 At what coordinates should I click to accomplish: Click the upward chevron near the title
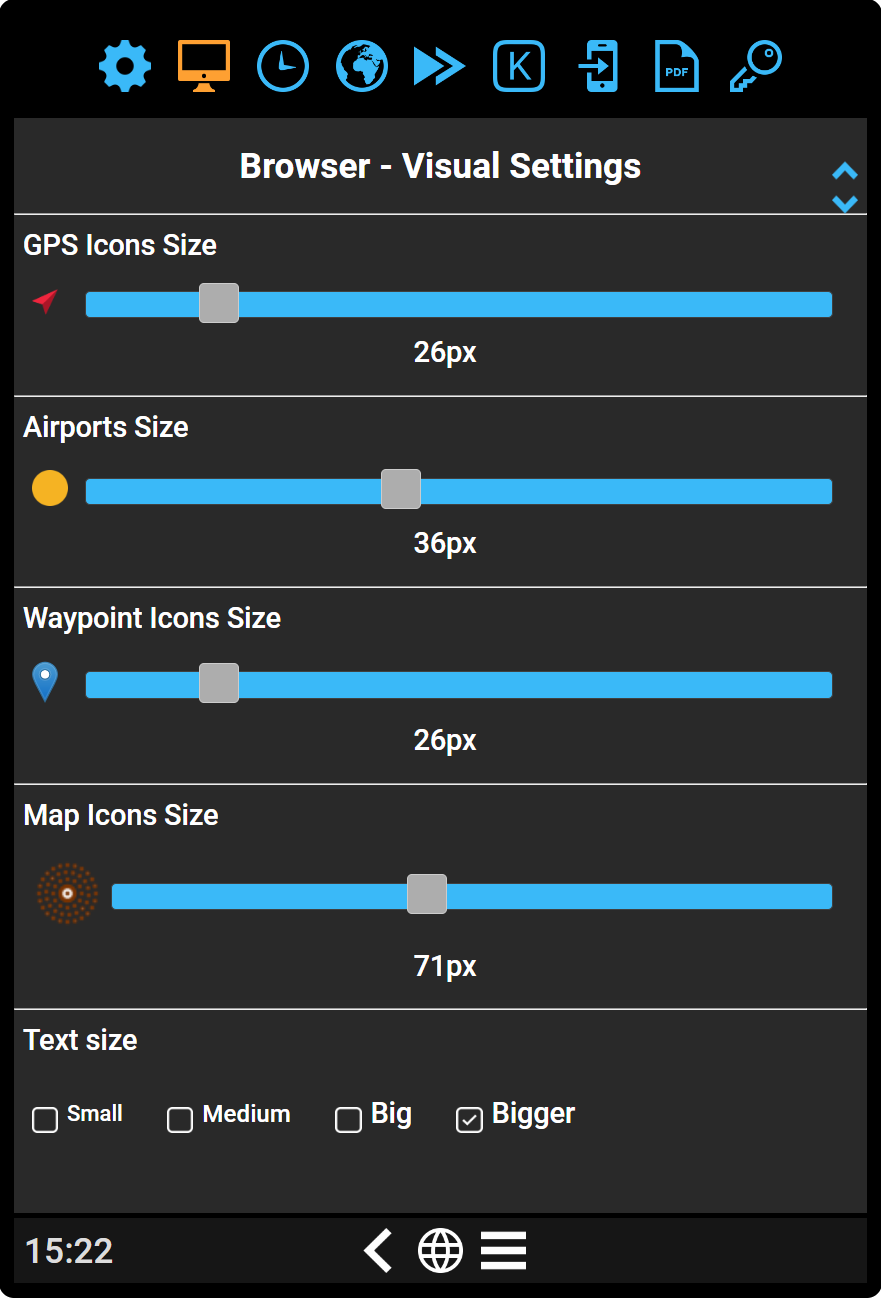coord(845,172)
